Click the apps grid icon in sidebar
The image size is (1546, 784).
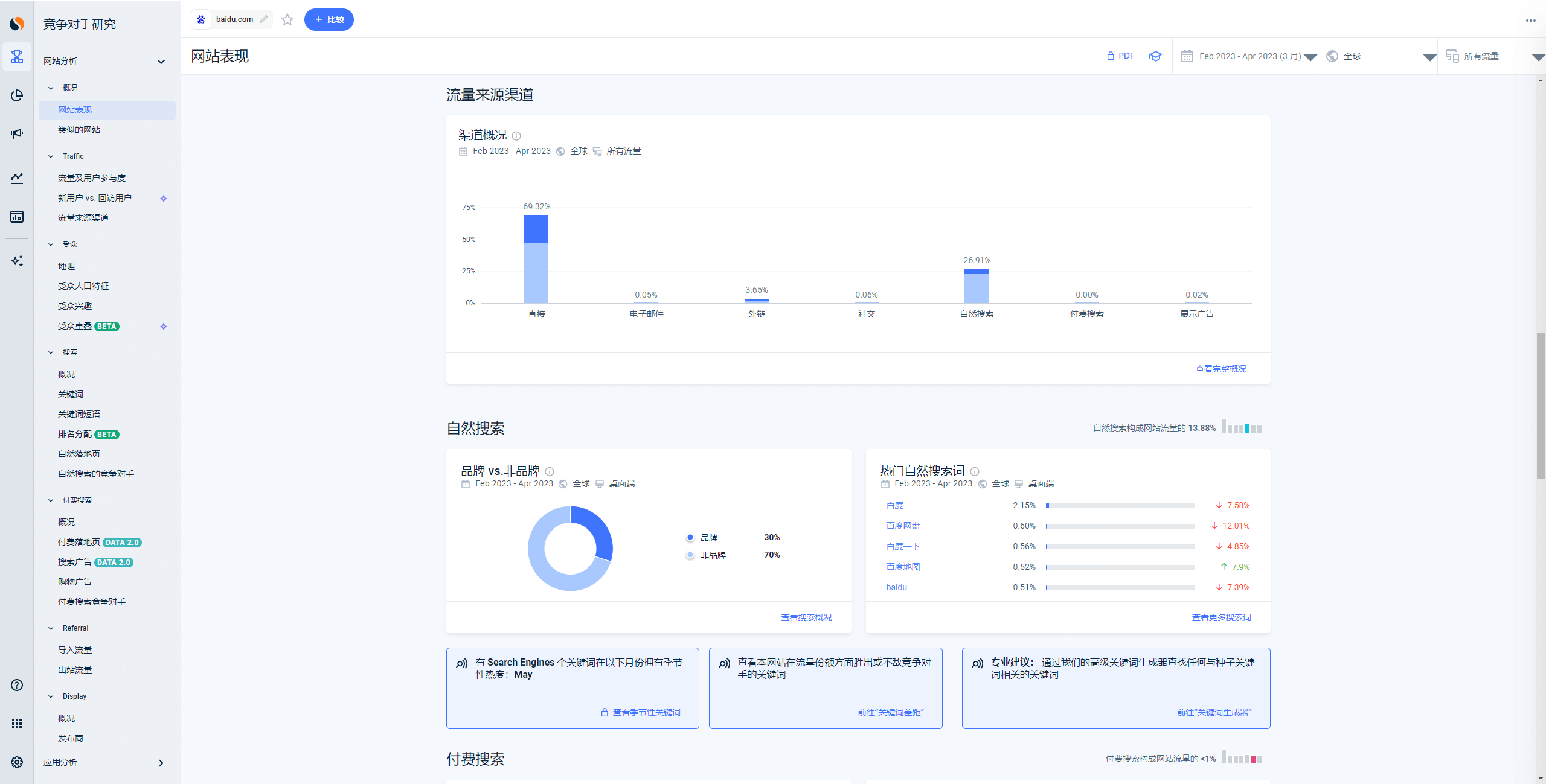click(x=17, y=724)
